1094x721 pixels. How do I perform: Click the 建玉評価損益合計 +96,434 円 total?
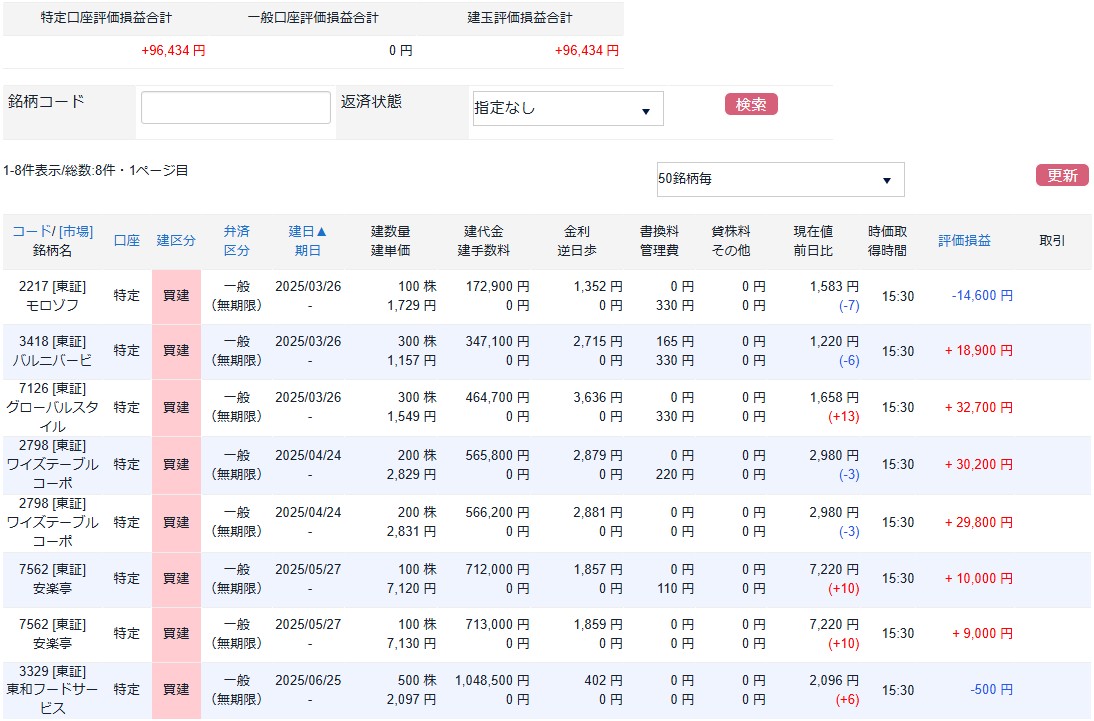pos(587,51)
